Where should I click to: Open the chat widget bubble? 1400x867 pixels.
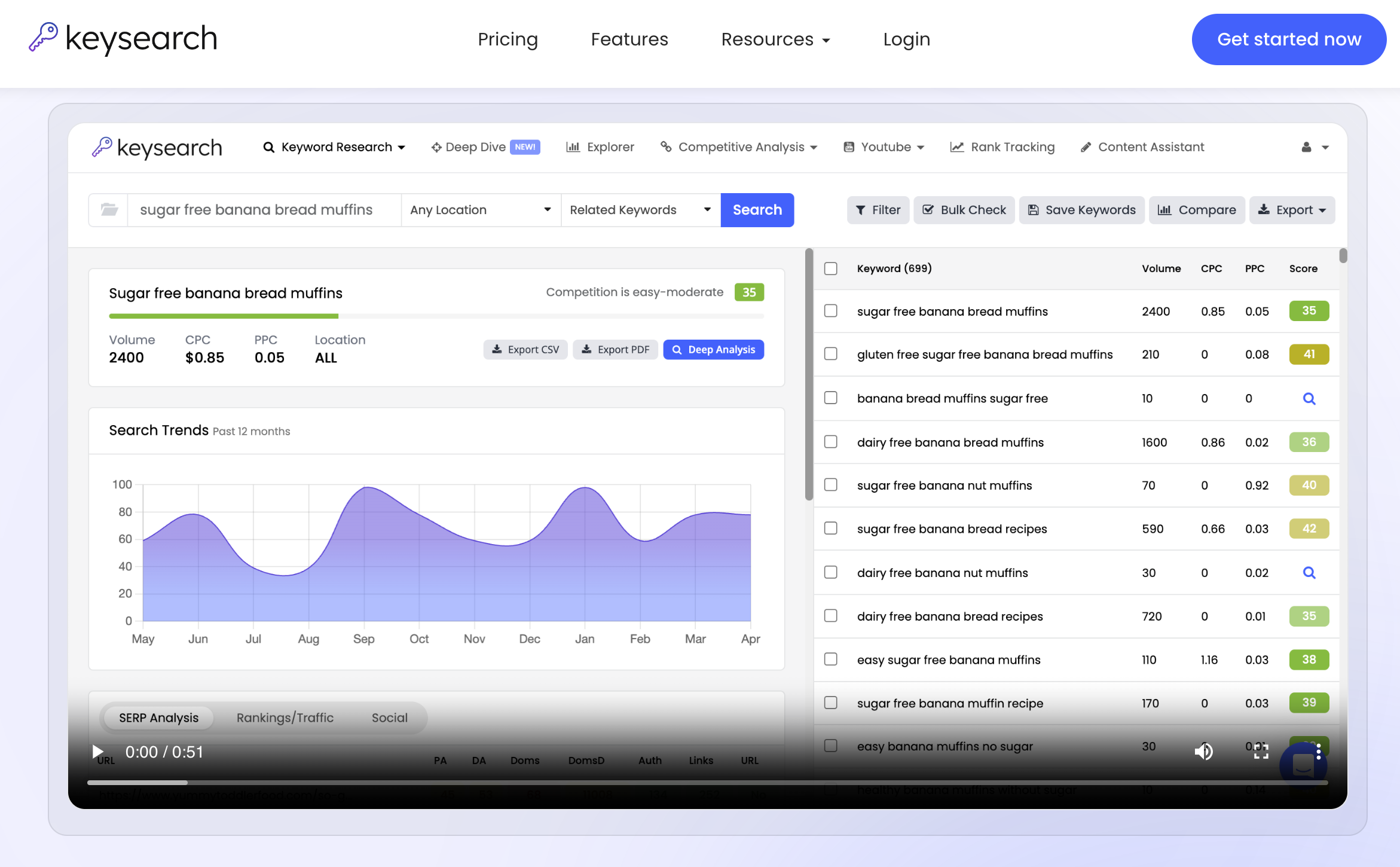point(1303,765)
